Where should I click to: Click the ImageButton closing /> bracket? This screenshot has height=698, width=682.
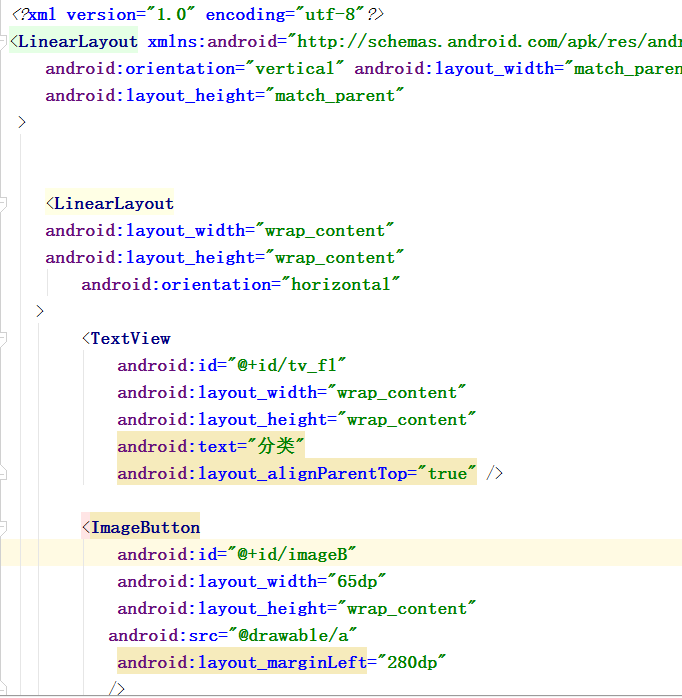117,689
